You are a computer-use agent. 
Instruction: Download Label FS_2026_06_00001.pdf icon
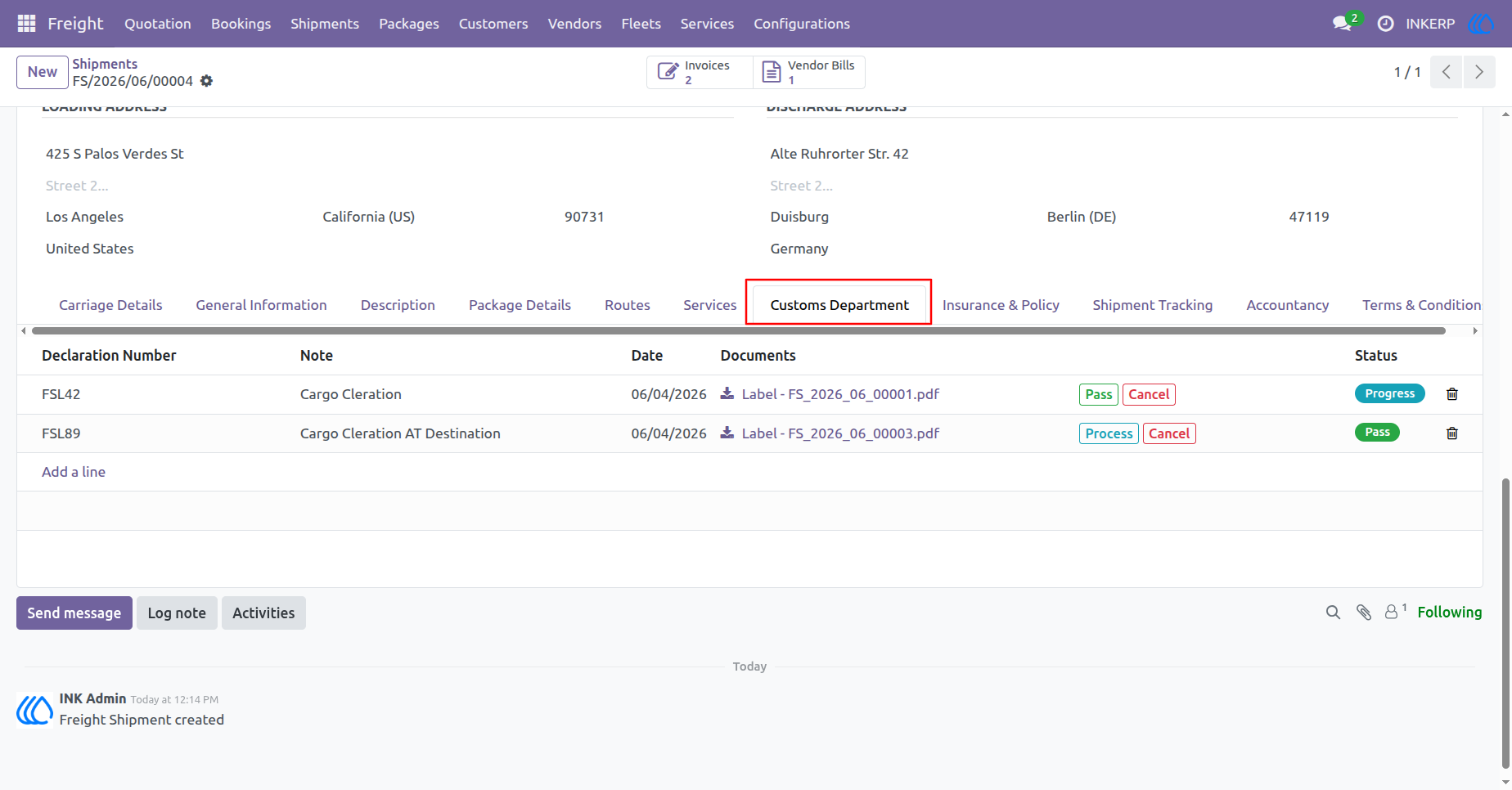click(x=727, y=393)
